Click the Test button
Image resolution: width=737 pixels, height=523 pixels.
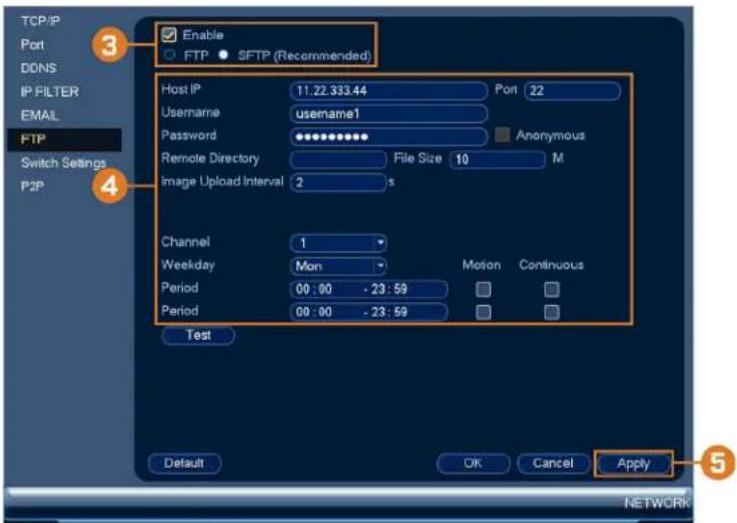coord(198,335)
